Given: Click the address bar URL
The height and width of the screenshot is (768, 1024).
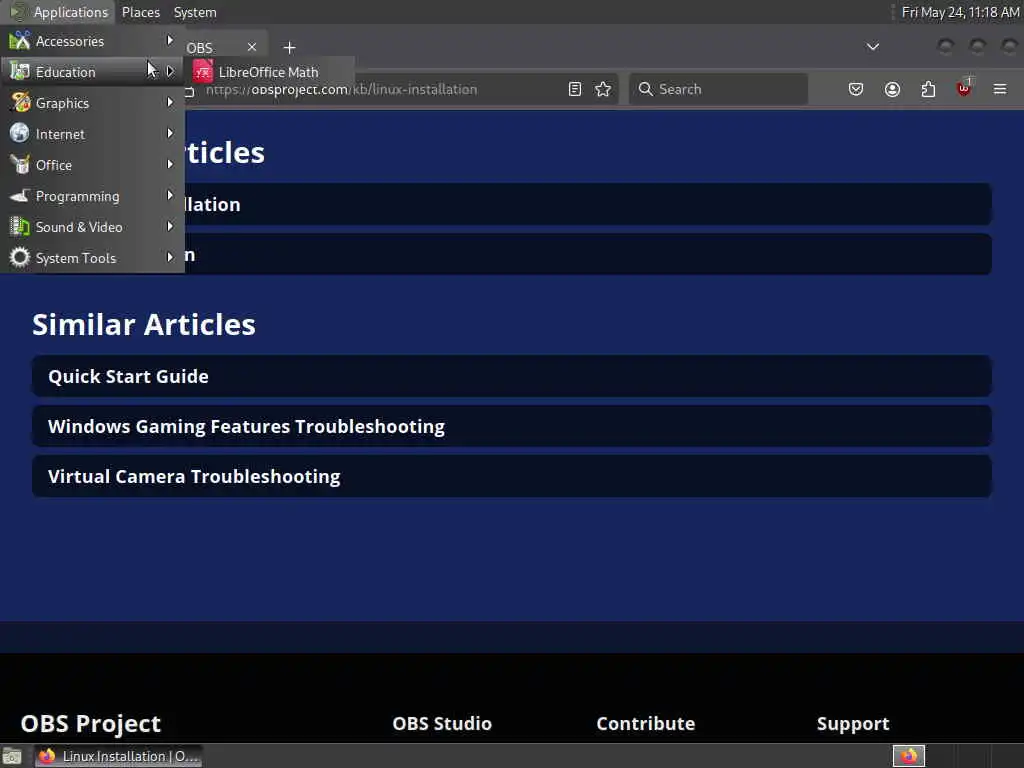Looking at the screenshot, I should [x=341, y=89].
